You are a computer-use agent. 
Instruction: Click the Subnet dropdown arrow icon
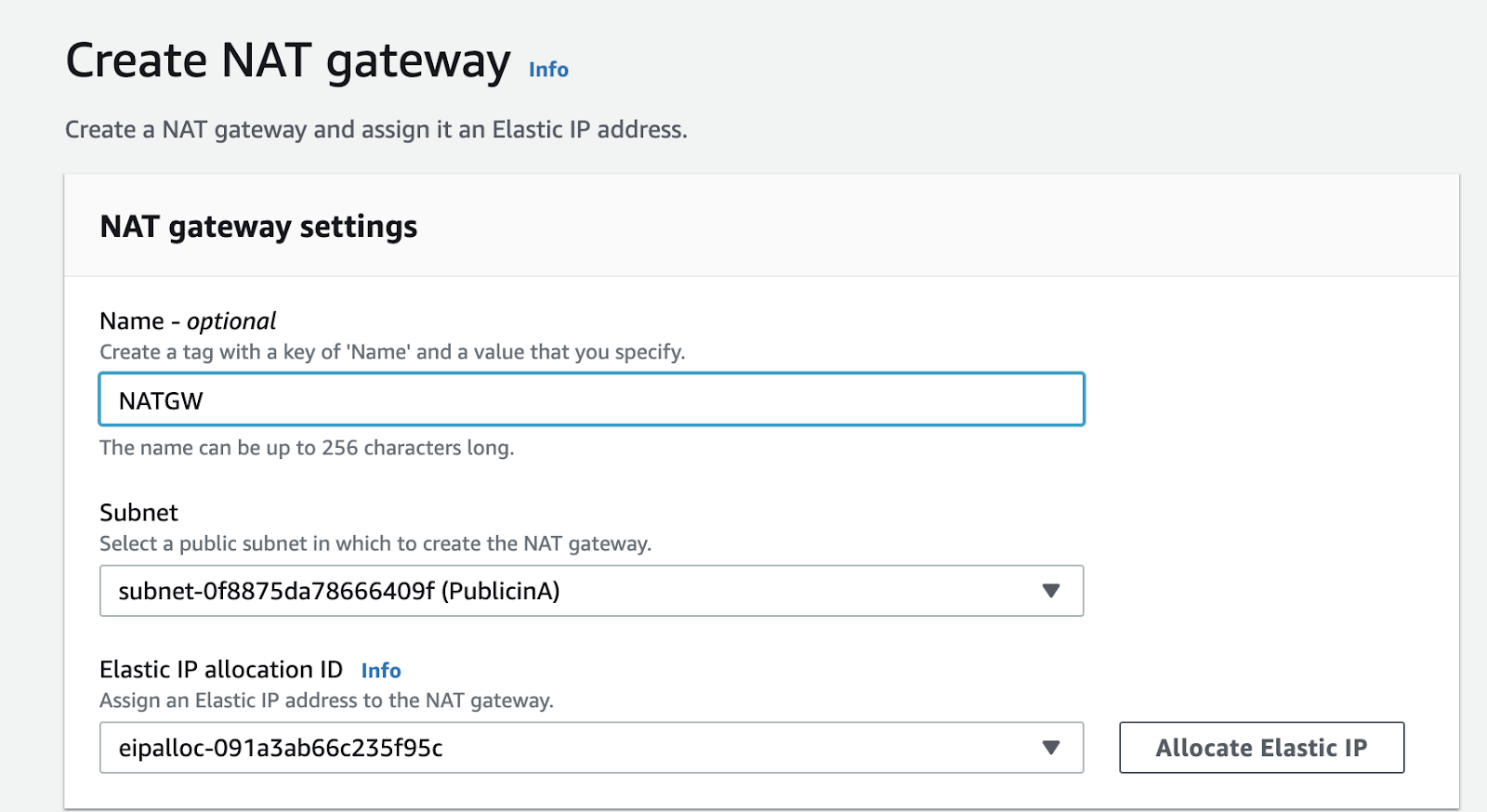tap(1051, 591)
